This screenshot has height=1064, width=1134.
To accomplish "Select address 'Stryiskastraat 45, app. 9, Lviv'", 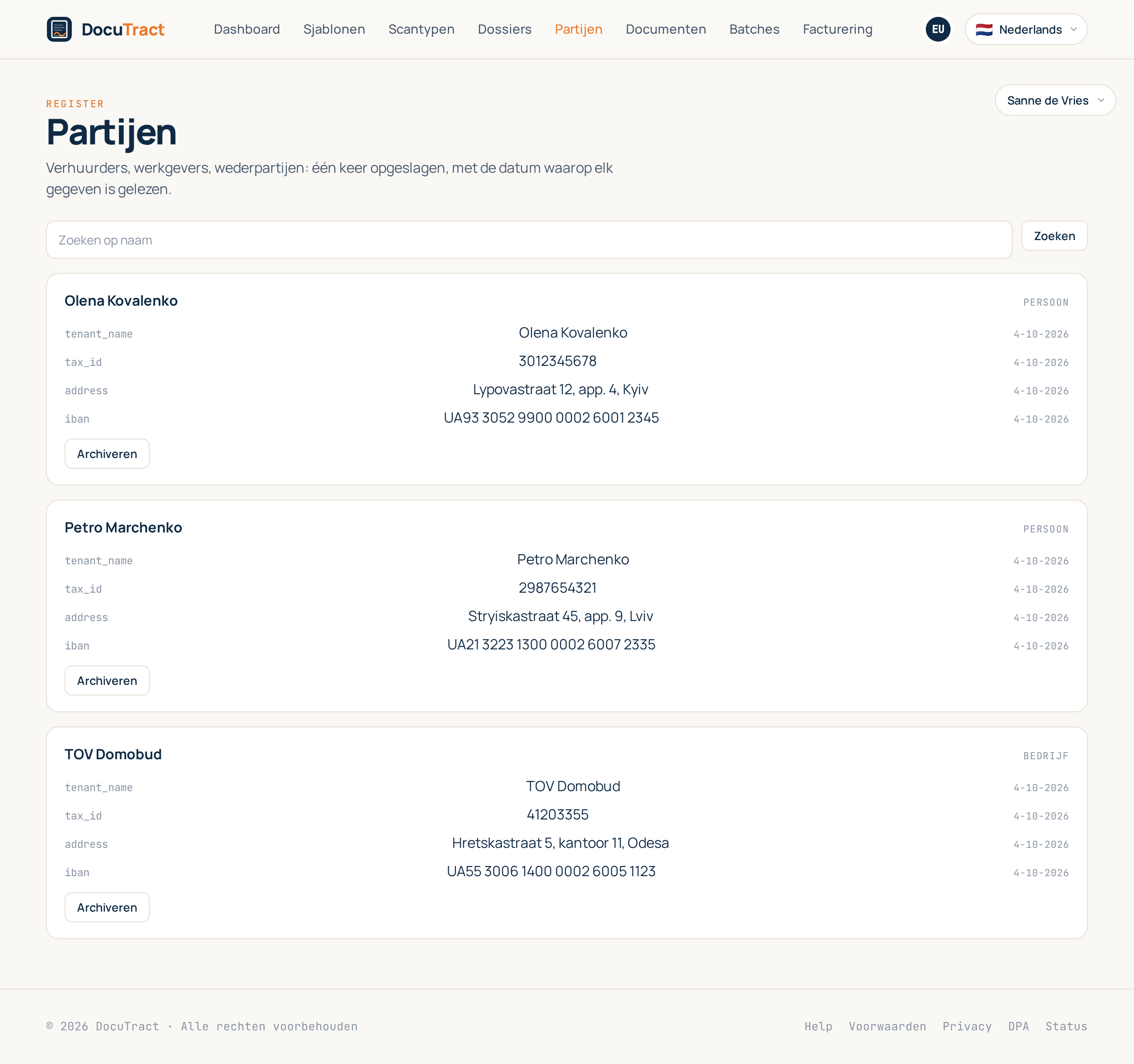I will (560, 616).
